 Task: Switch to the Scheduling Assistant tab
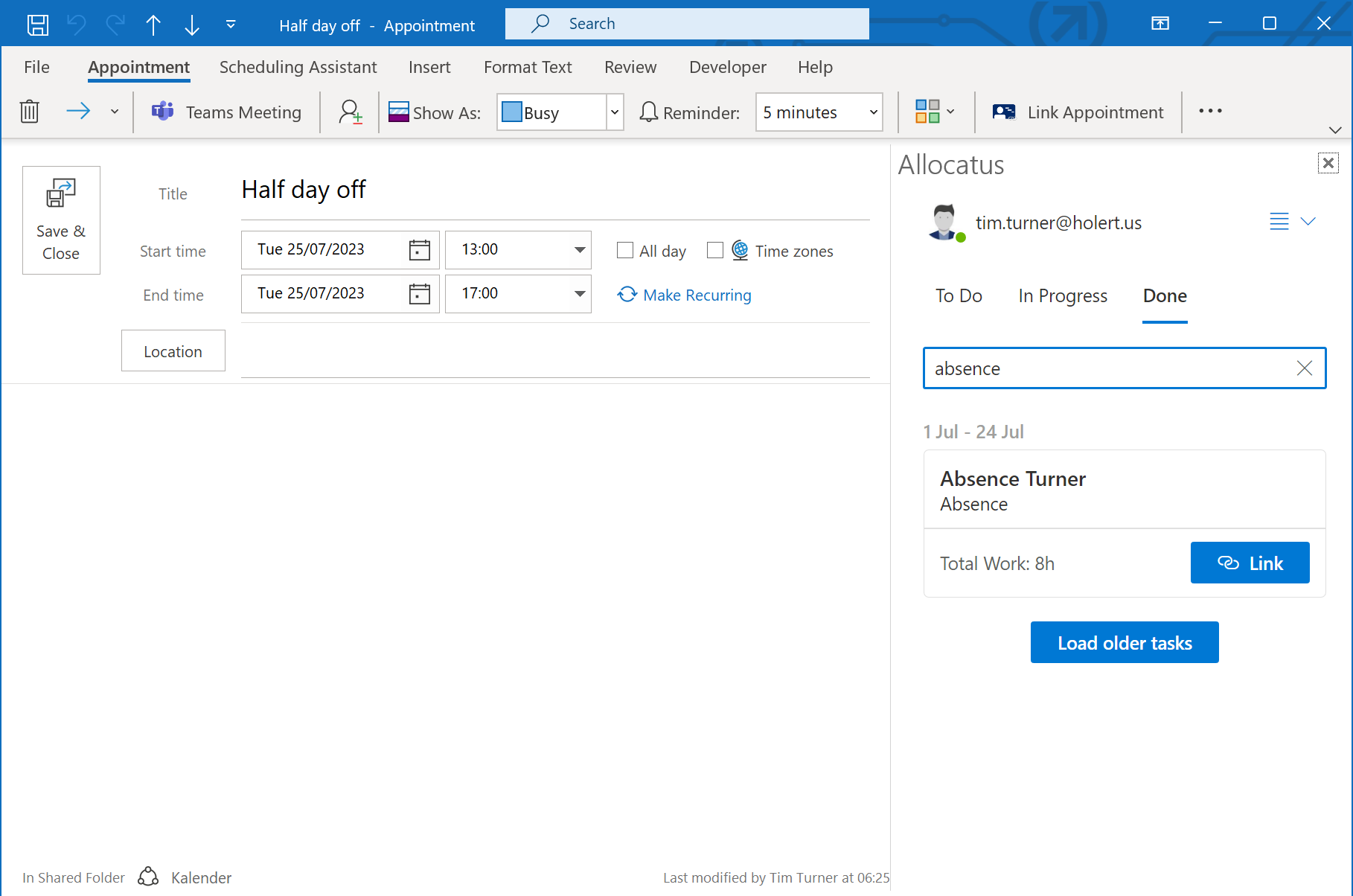click(298, 67)
